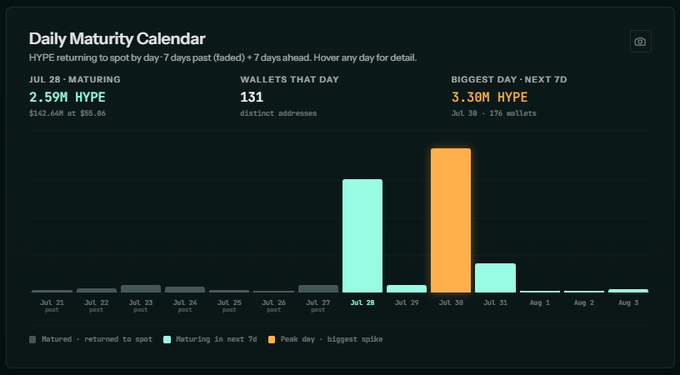Select the Jul 24 gray bar

185,290
